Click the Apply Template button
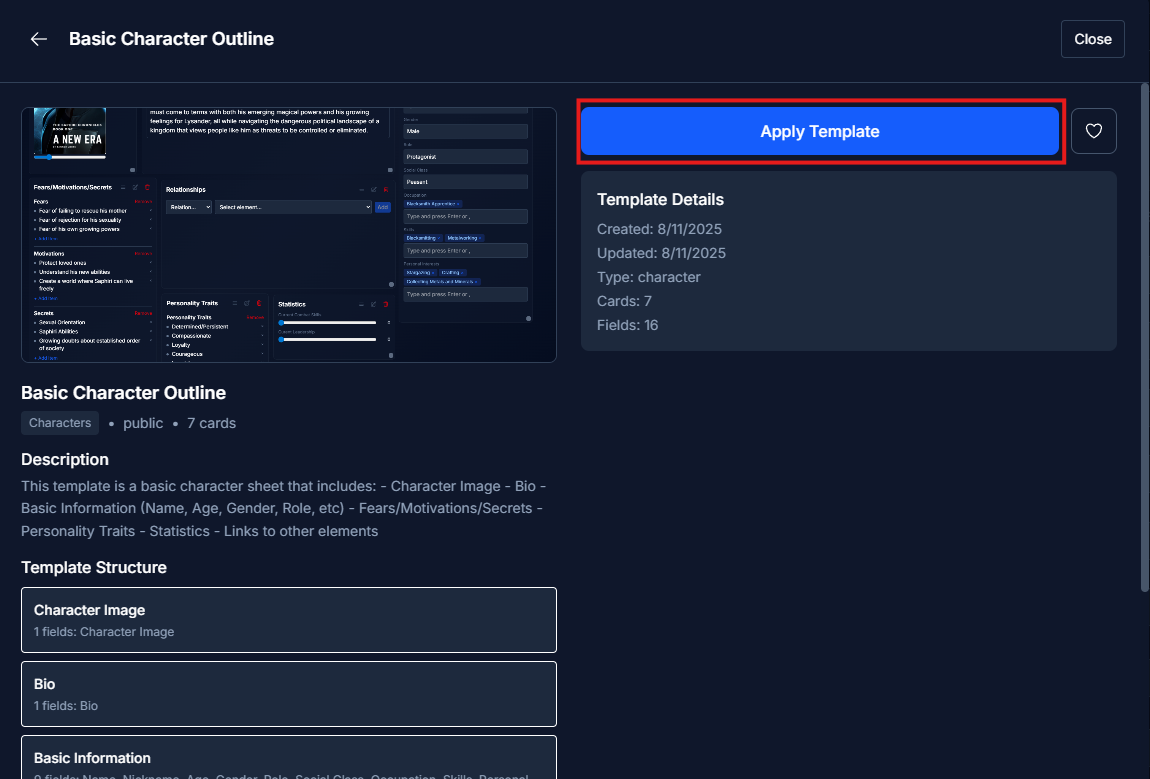Viewport: 1150px width, 779px height. 819,131
